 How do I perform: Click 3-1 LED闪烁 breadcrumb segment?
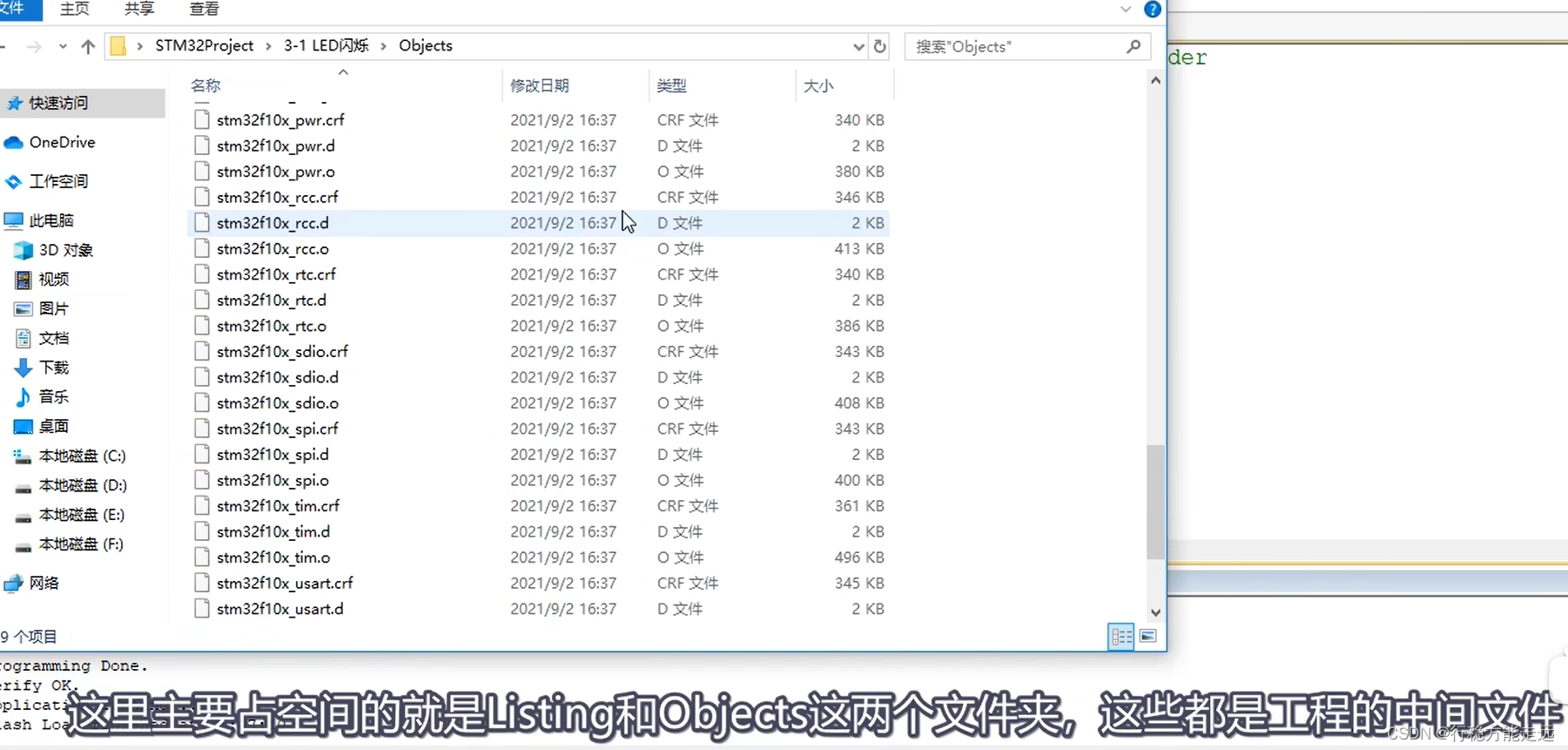(326, 45)
